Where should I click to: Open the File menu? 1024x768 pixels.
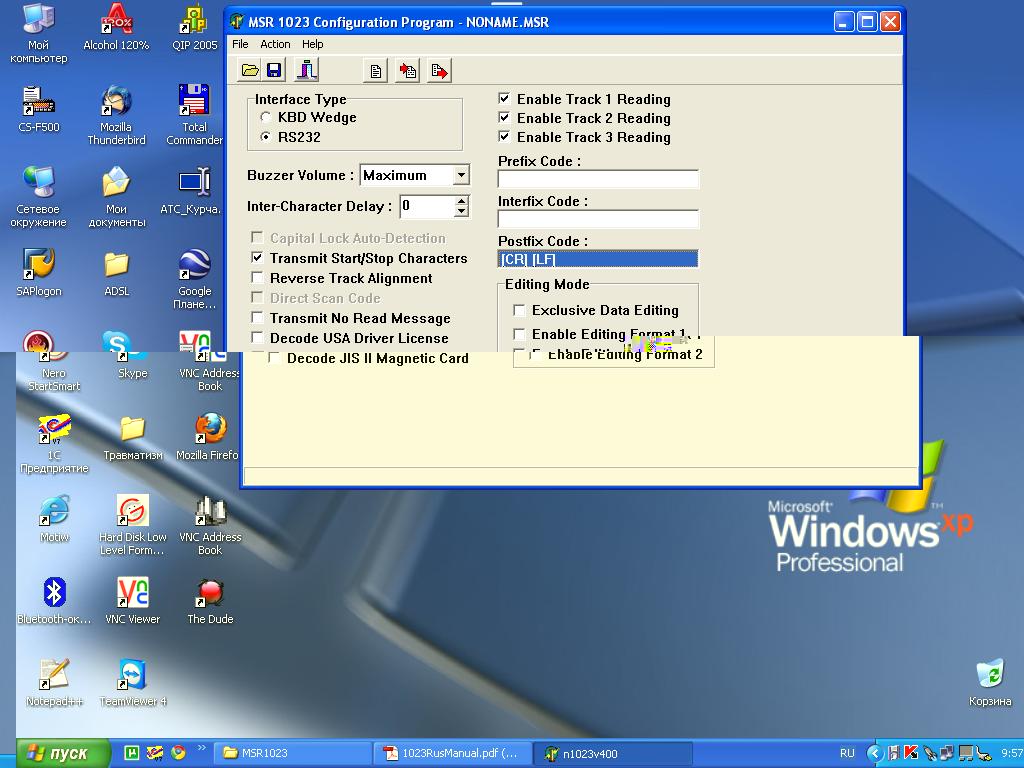(x=240, y=44)
